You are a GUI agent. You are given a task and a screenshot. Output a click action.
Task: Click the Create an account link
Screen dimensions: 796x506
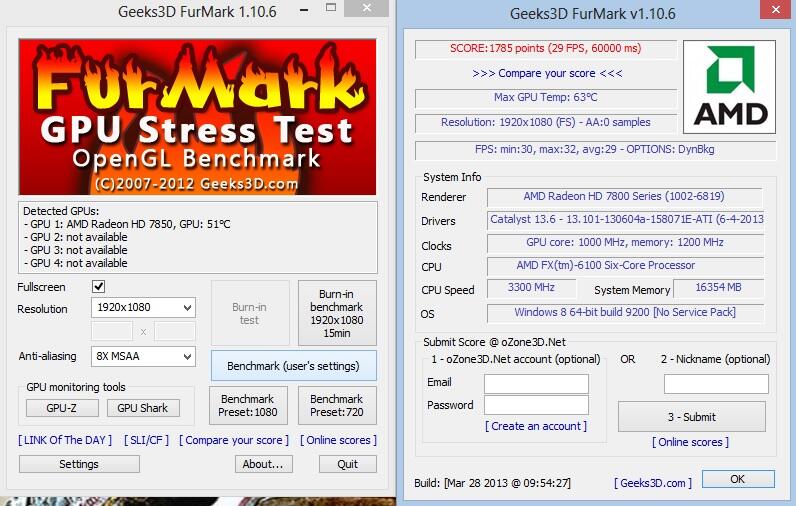coord(535,426)
